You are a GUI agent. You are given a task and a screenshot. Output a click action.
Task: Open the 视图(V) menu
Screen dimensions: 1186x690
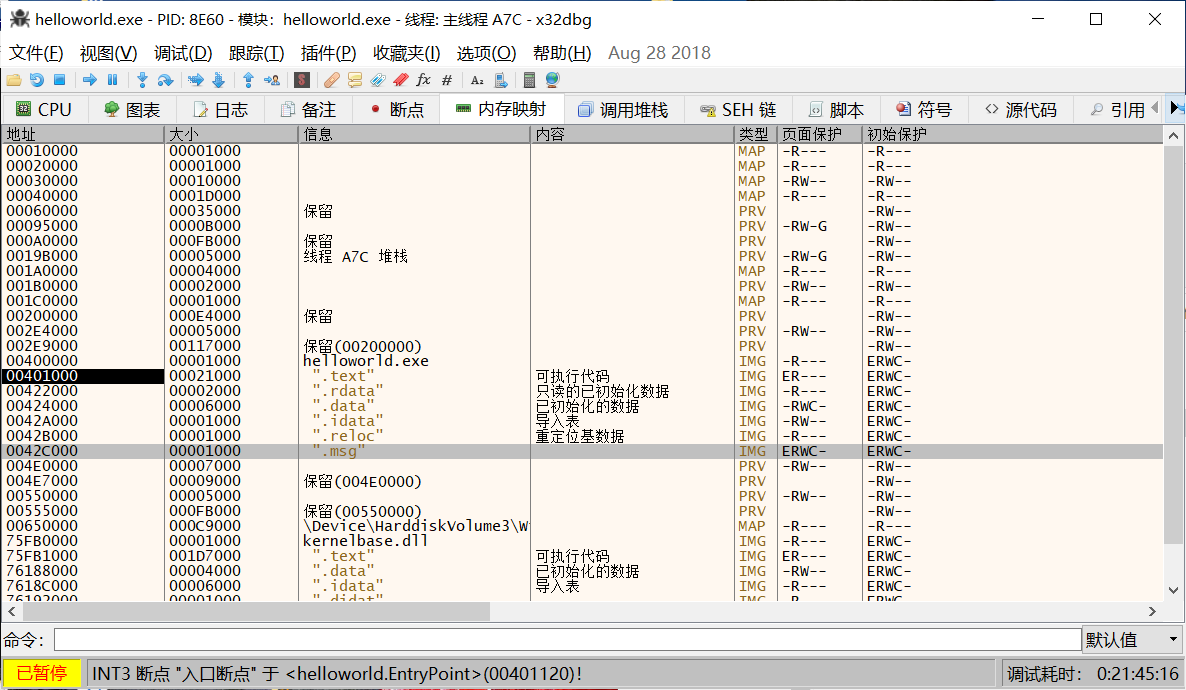(x=108, y=53)
